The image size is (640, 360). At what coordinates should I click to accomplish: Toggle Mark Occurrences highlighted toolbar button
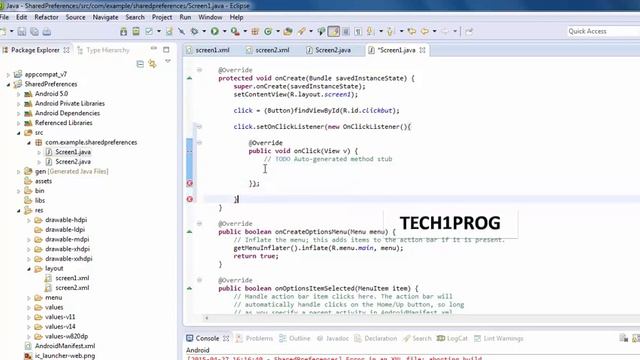[333, 31]
